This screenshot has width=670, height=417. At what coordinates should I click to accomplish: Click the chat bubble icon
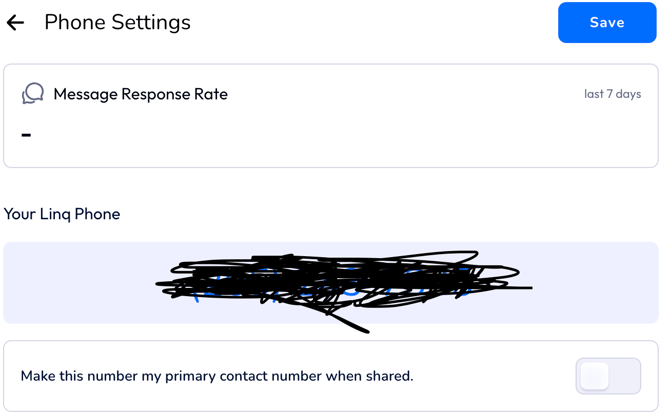click(x=33, y=94)
